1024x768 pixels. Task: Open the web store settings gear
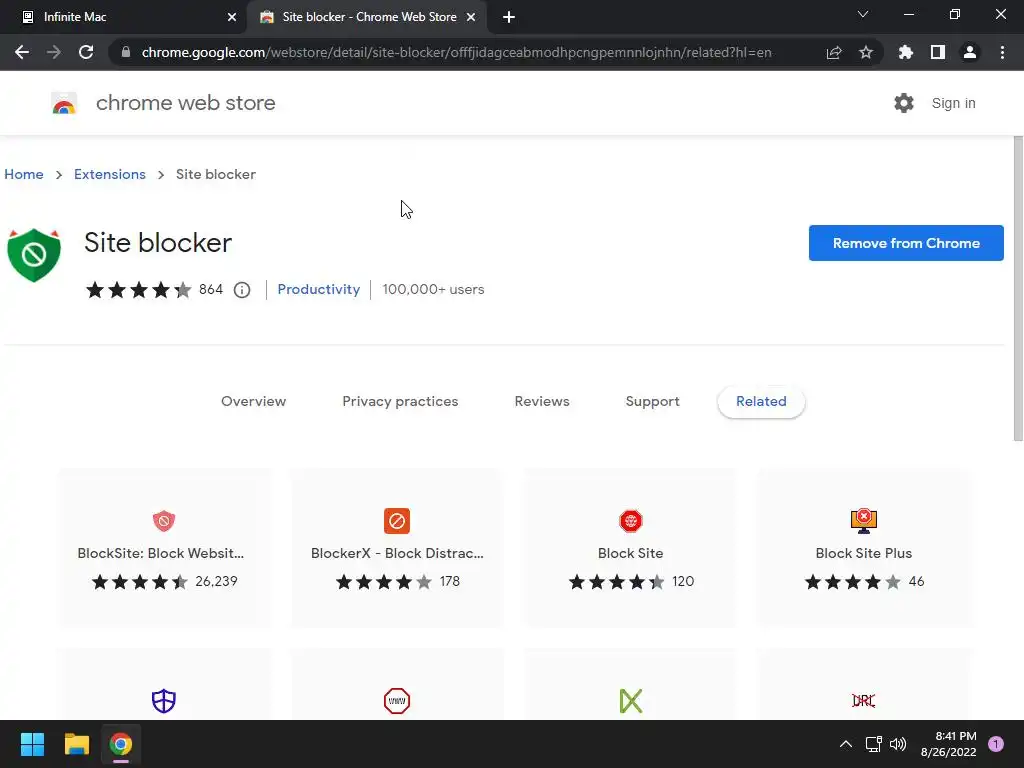(904, 103)
